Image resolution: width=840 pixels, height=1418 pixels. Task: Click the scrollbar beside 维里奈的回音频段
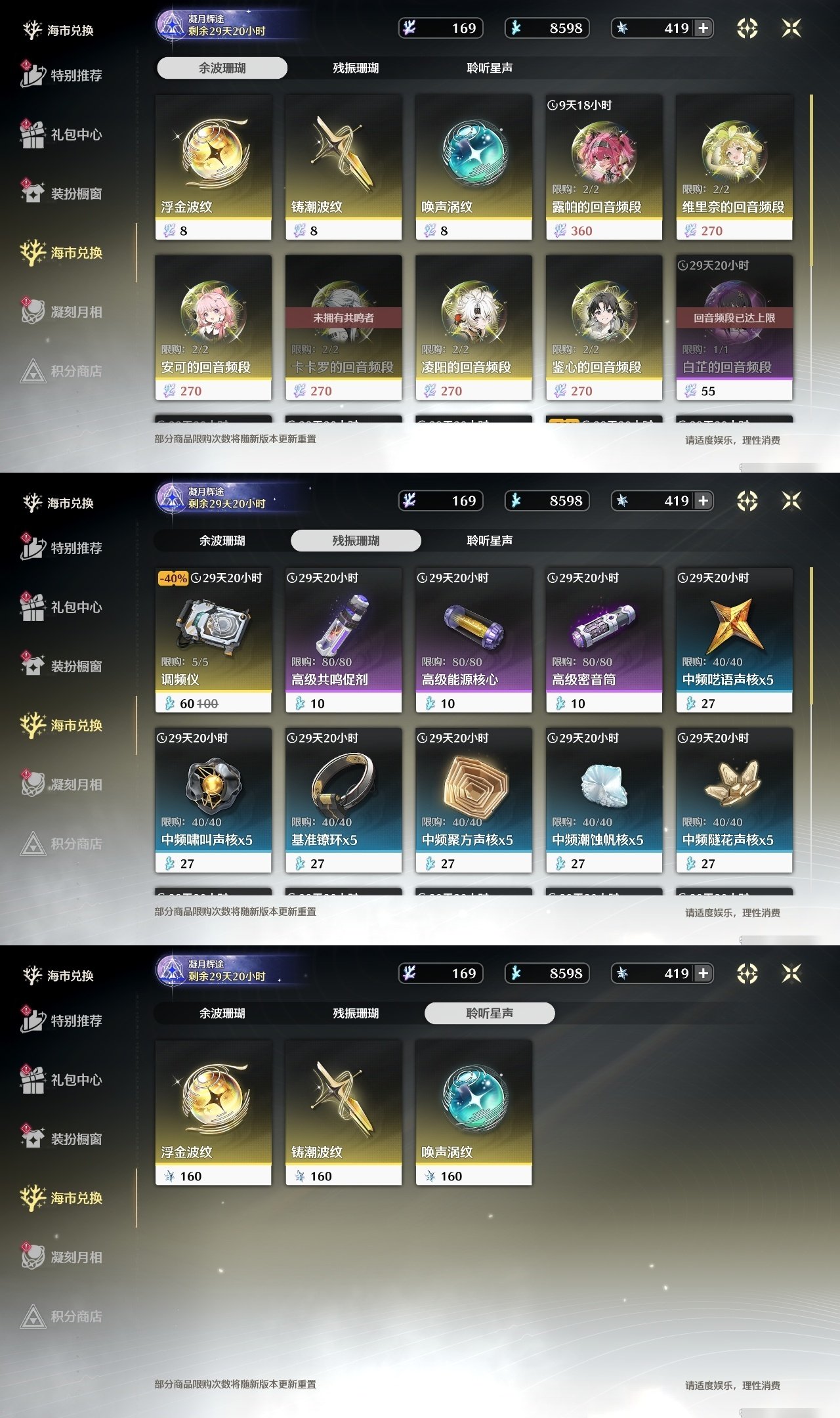(812, 181)
